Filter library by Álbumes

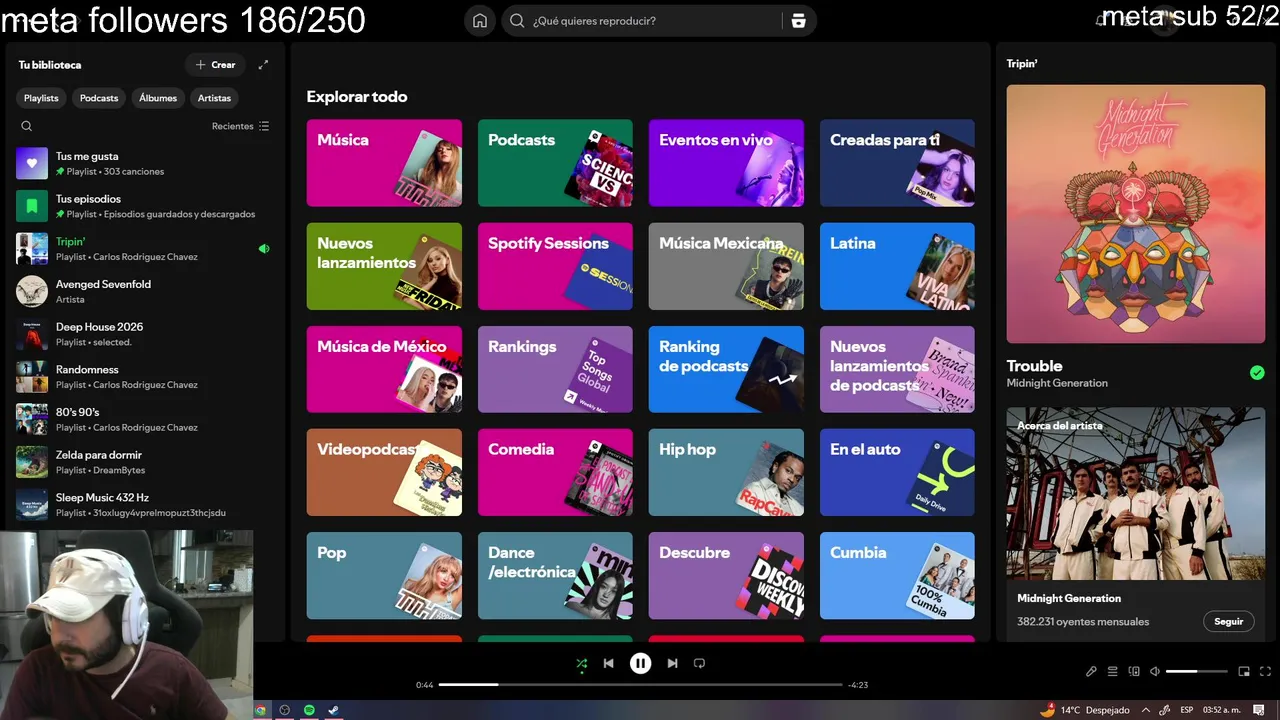[x=158, y=98]
